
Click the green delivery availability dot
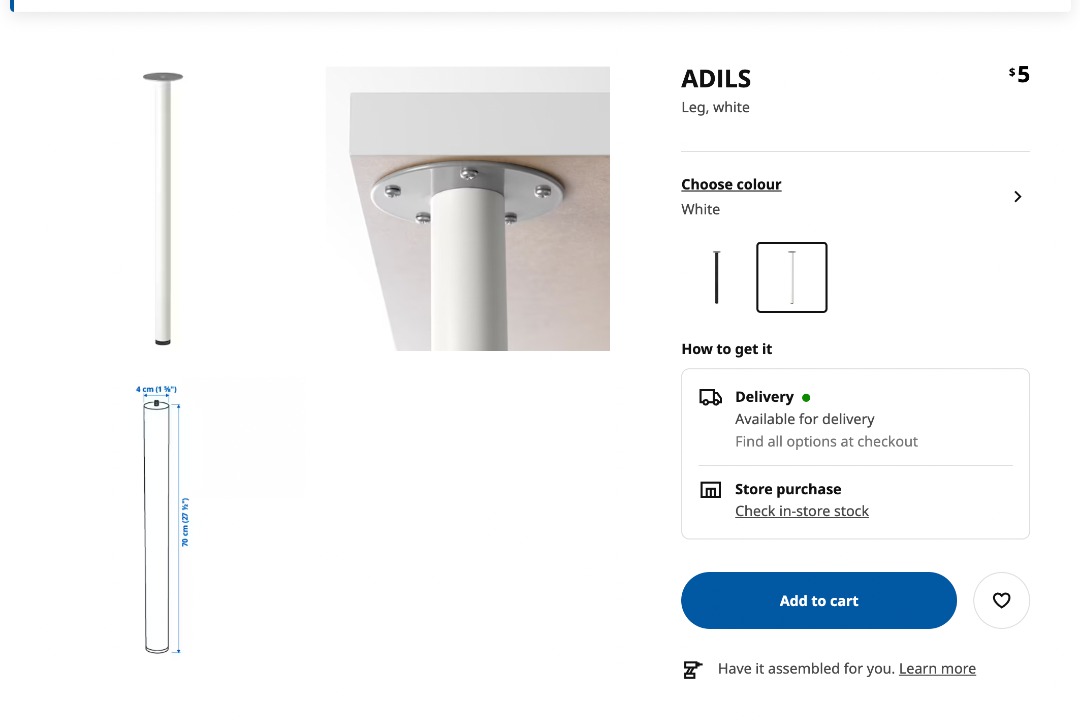[806, 398]
